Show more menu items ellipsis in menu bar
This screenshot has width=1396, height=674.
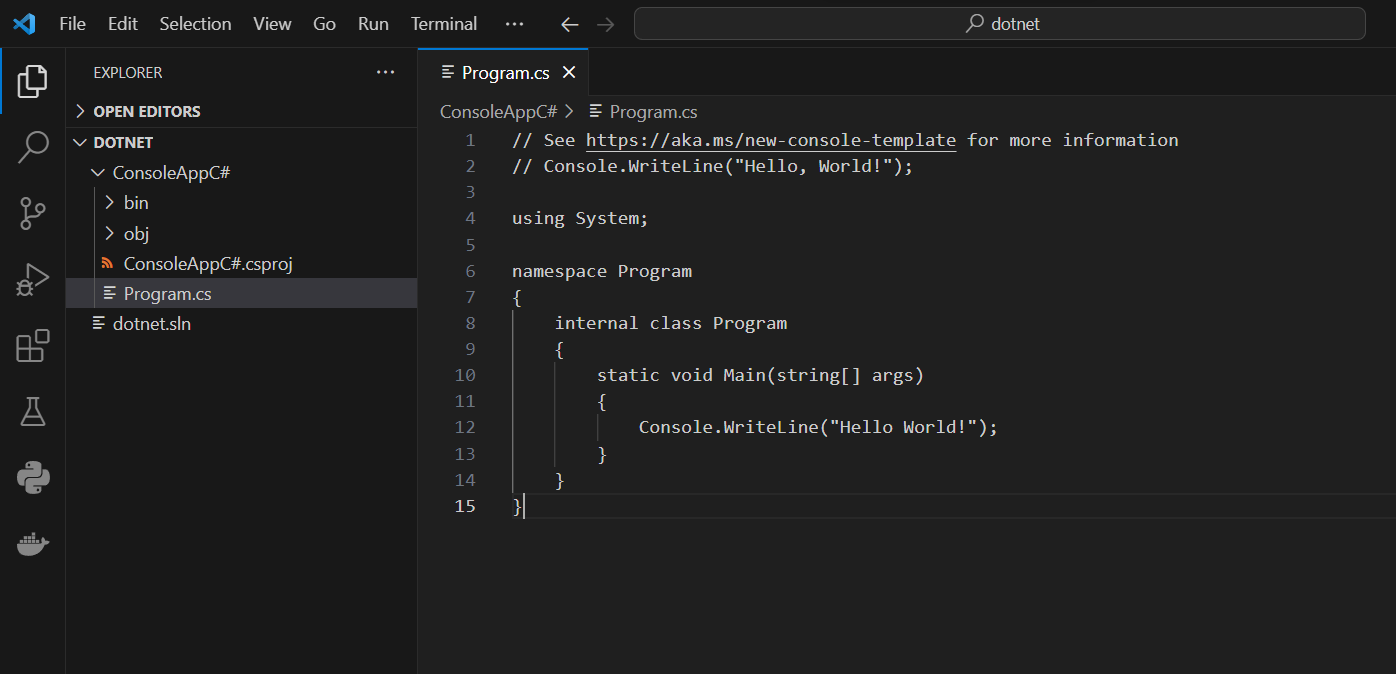pyautogui.click(x=514, y=24)
